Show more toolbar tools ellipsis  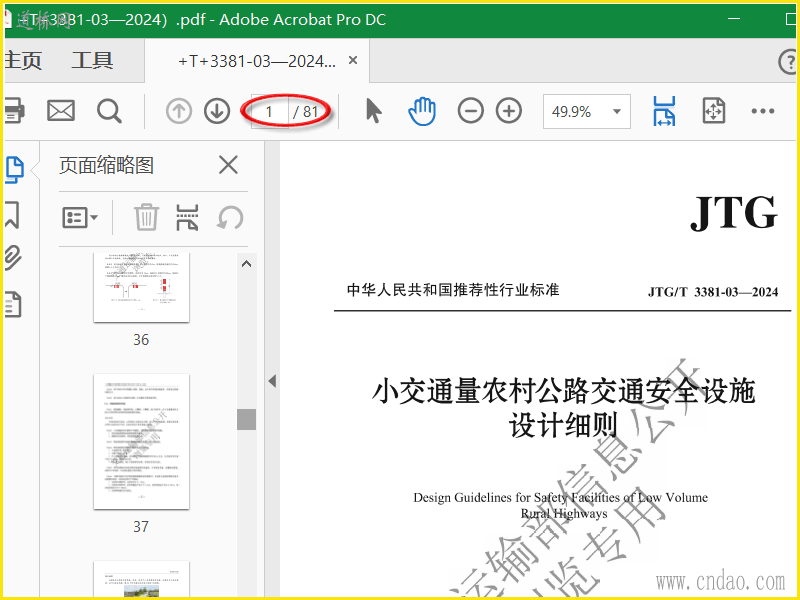(763, 111)
